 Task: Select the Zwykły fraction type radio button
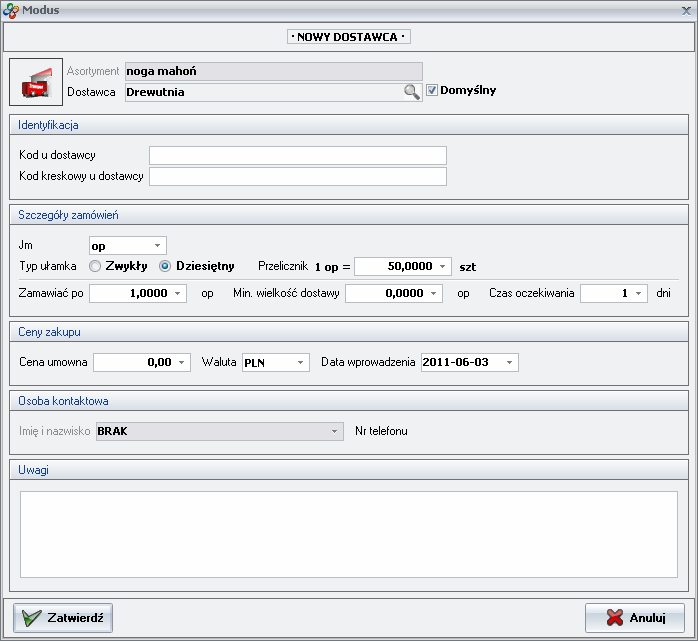tap(96, 266)
